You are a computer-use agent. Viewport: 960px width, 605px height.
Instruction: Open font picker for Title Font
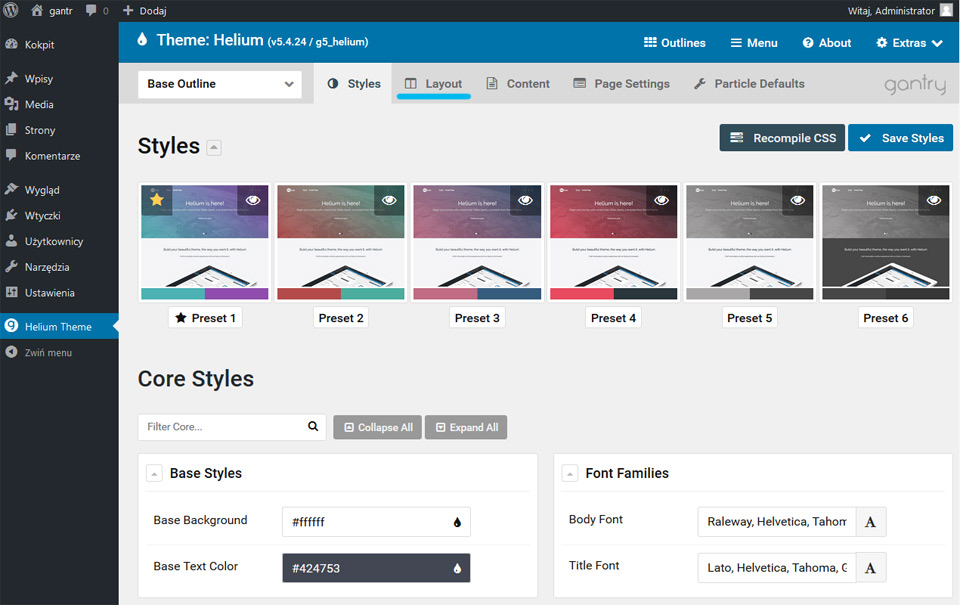[870, 568]
